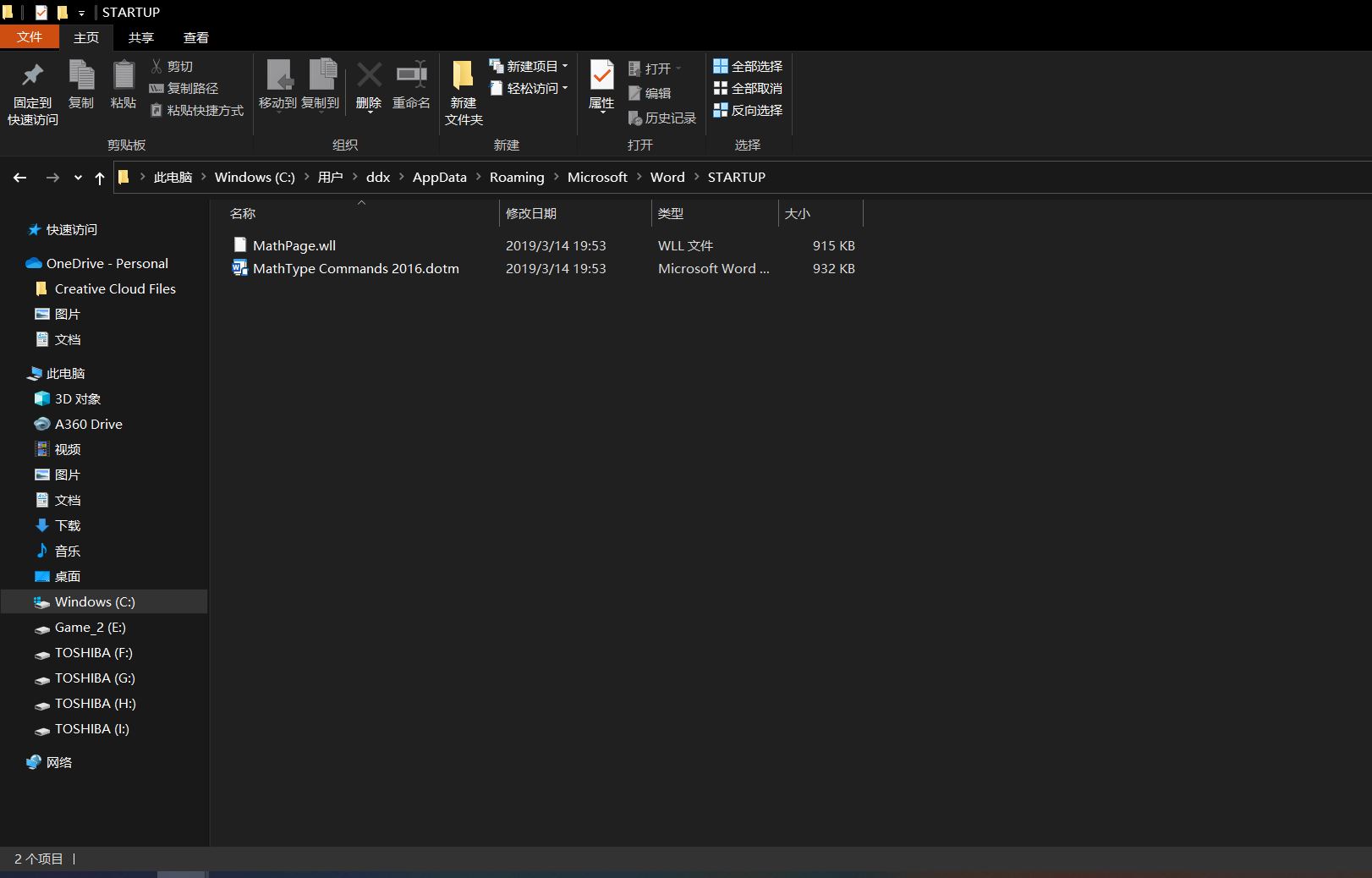Expand chevron after ddx in address bar
Viewport: 1372px width, 878px height.
401,177
